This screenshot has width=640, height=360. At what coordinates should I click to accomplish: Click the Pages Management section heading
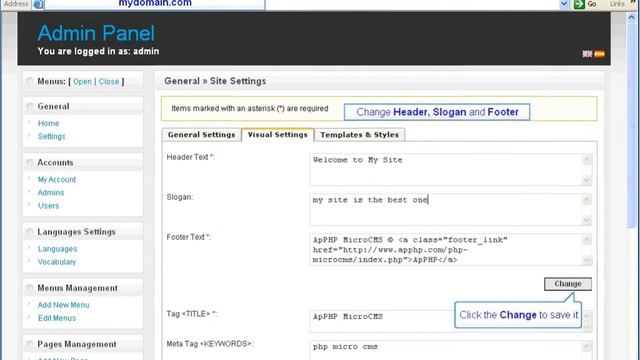coord(77,344)
